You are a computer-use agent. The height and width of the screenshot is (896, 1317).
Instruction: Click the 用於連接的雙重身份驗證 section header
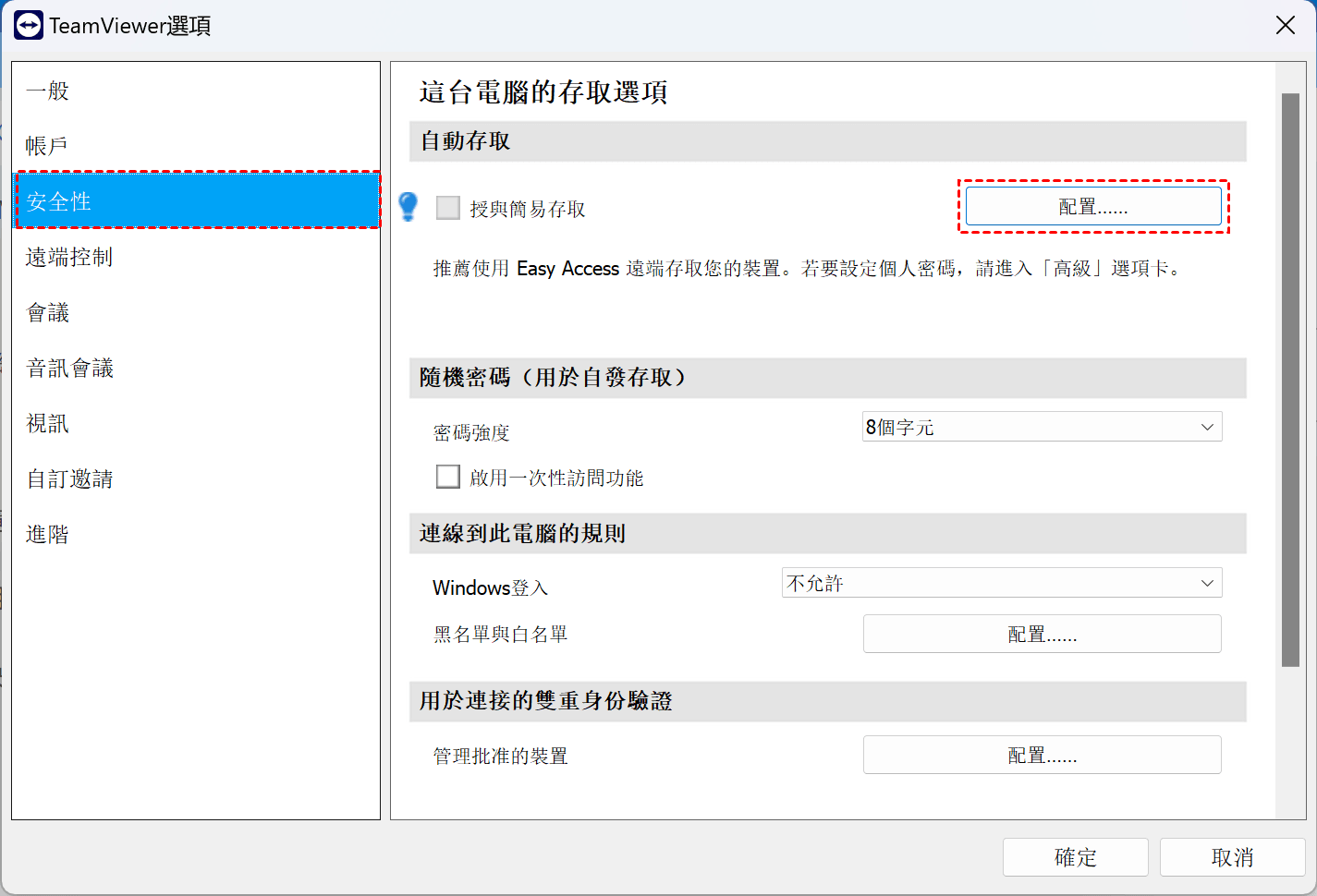tap(827, 701)
